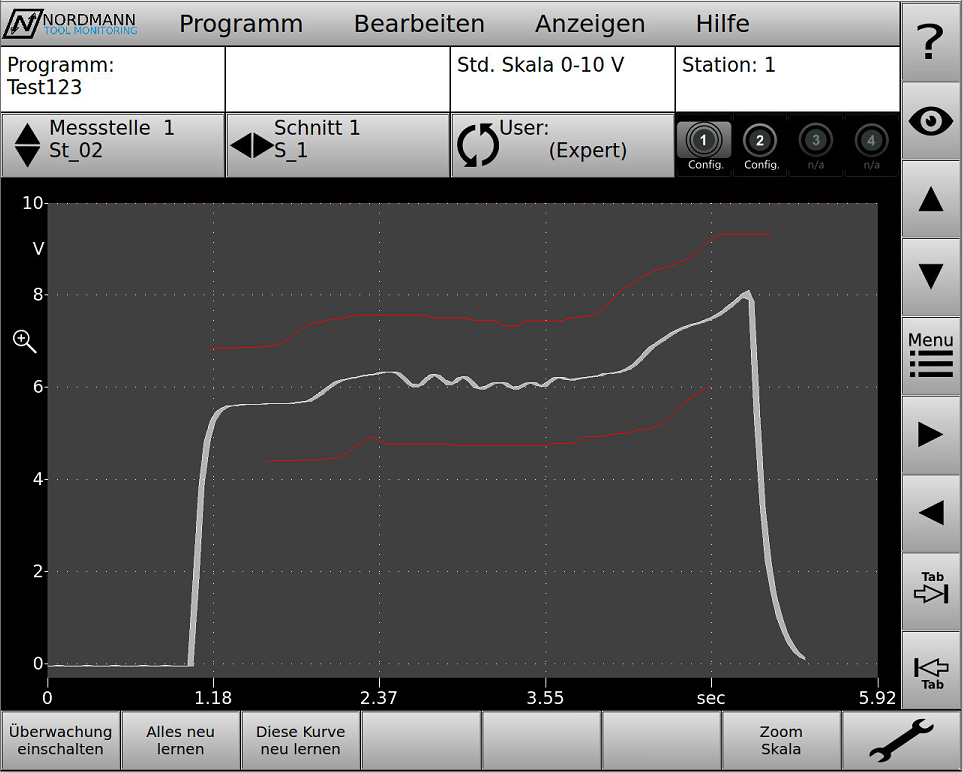The height and width of the screenshot is (773, 963).
Task: Change the Schnitt 1 S_1 selector
Action: click(337, 145)
